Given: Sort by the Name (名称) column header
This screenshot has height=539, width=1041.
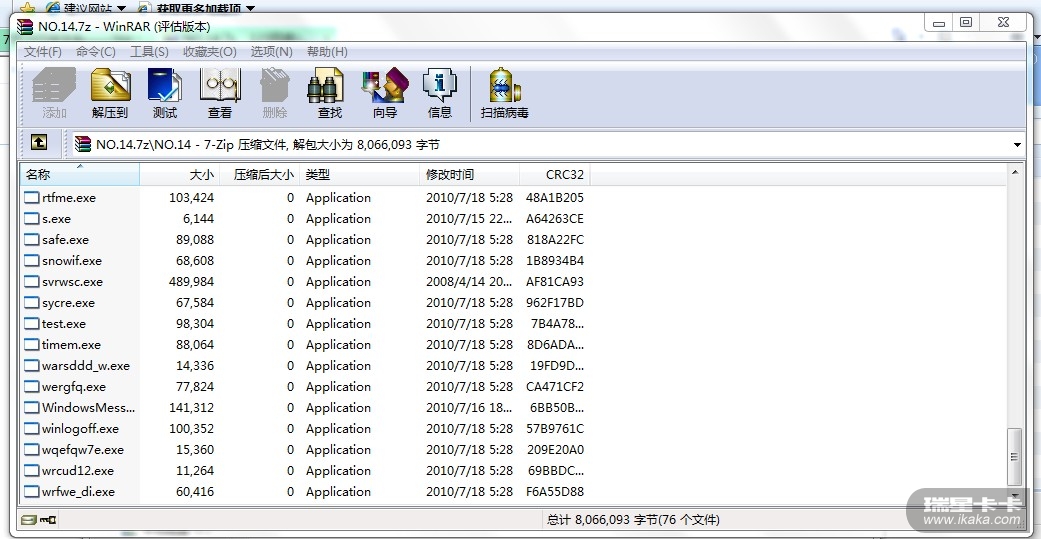Looking at the screenshot, I should coord(80,175).
